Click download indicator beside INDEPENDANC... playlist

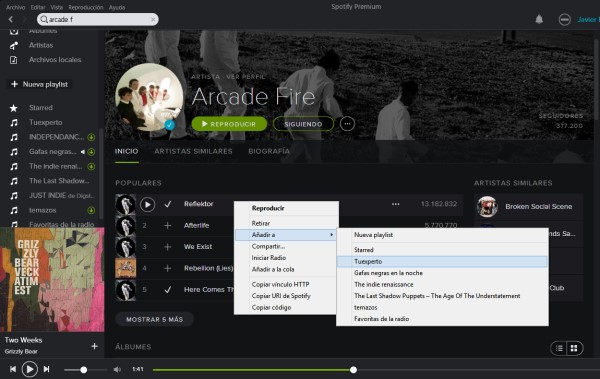tap(91, 137)
